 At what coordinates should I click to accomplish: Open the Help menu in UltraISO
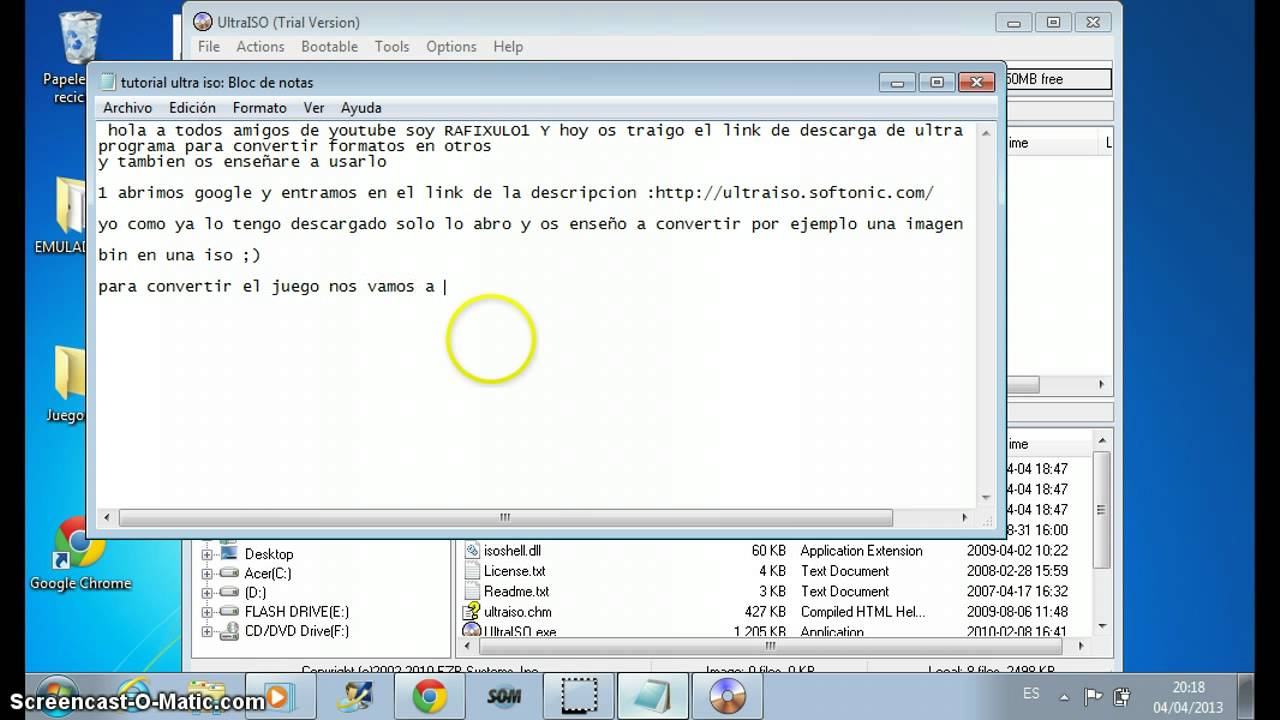[508, 46]
